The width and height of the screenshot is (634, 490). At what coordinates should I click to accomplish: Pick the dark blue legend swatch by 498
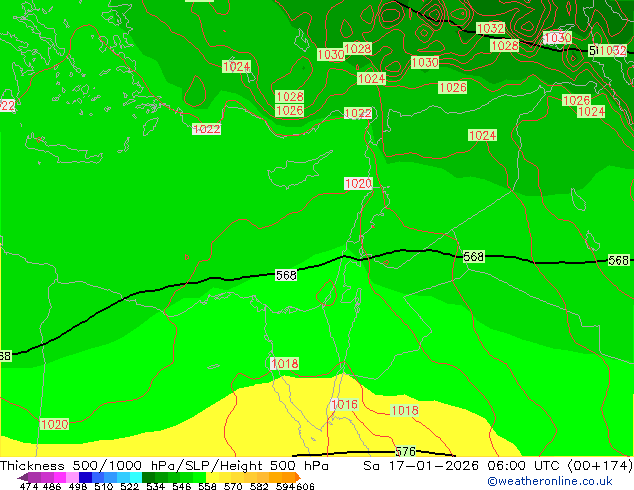click(85, 477)
